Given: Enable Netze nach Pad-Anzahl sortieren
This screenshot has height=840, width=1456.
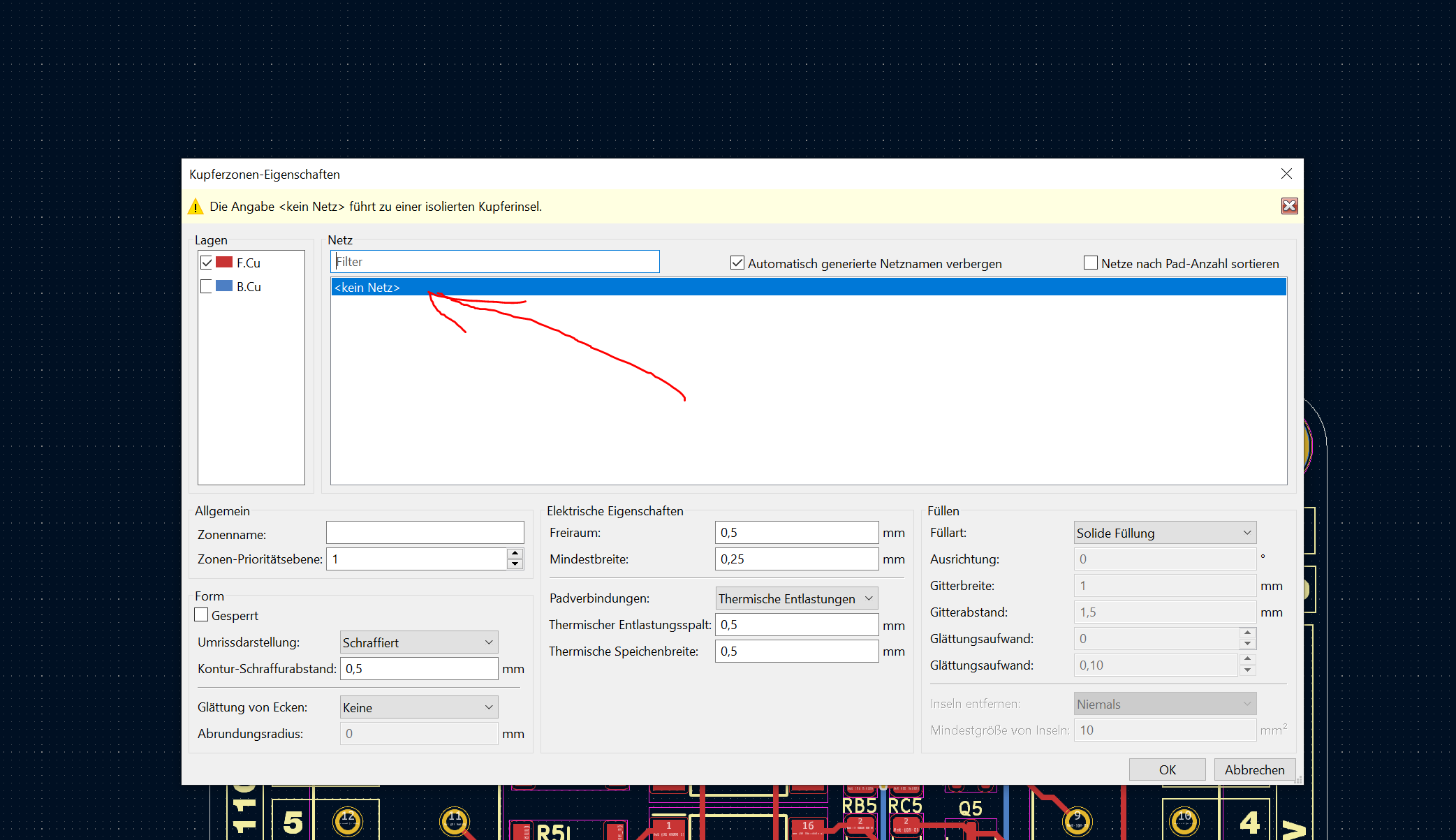Looking at the screenshot, I should click(1090, 263).
